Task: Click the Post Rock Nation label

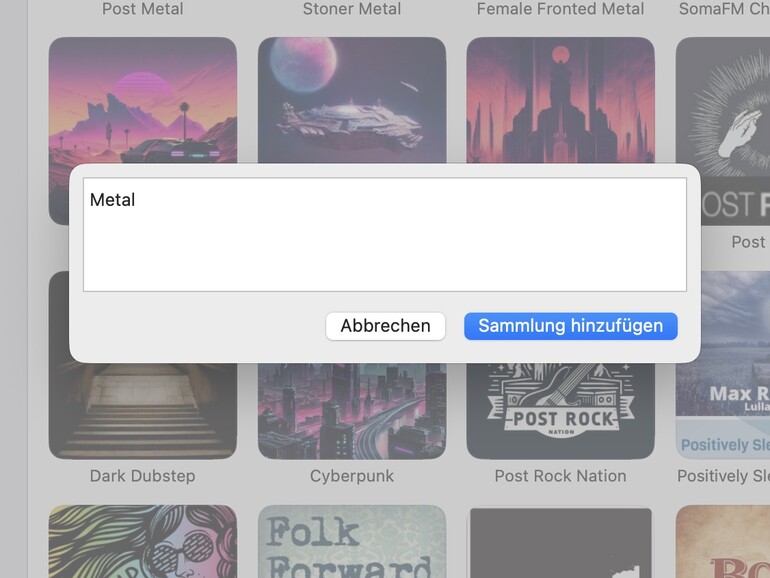Action: [561, 476]
